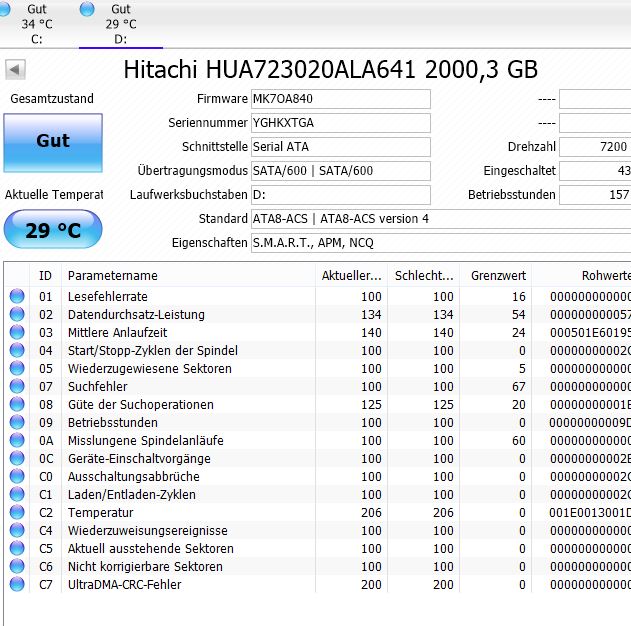
Task: Click status orb for UltraDMA-CRC-Fehler row
Action: (x=17, y=585)
